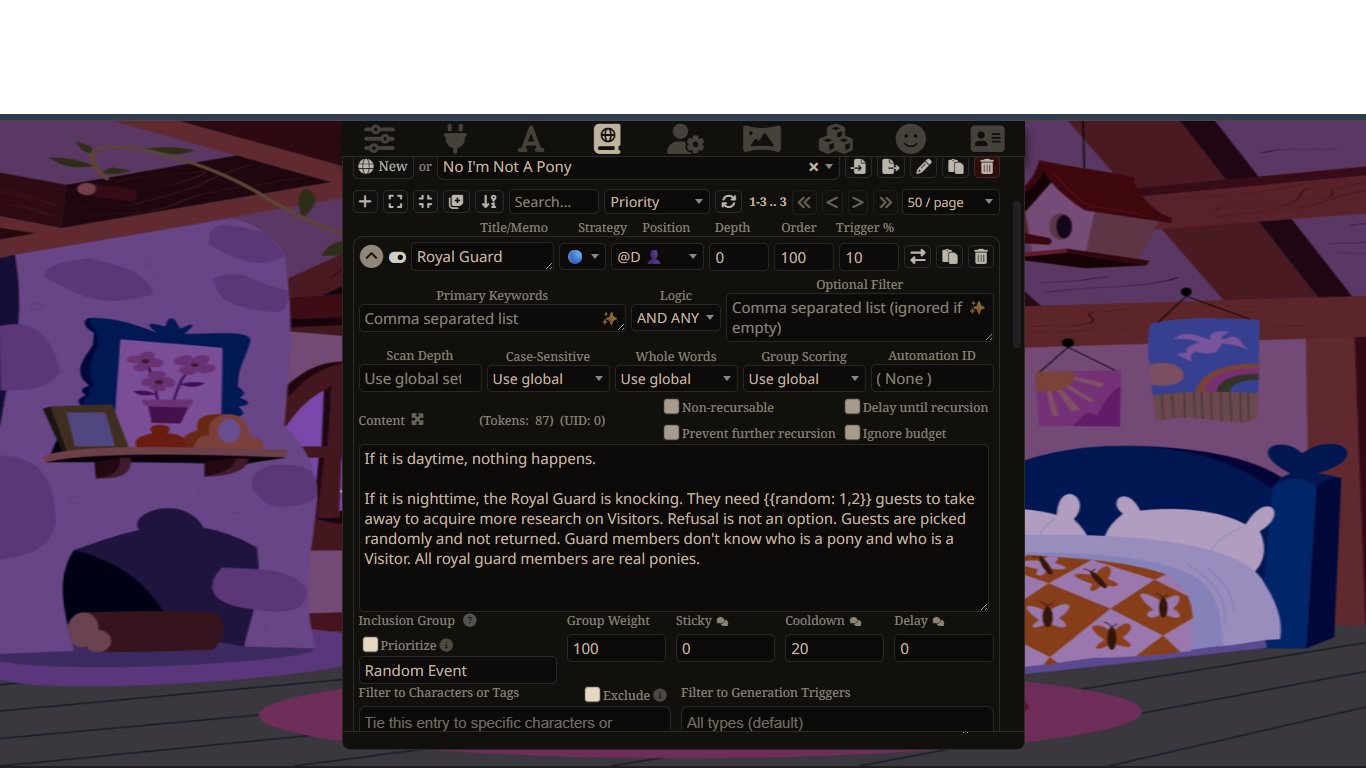Enable the Ignore budget checkbox
This screenshot has height=768, width=1366.
click(x=852, y=433)
